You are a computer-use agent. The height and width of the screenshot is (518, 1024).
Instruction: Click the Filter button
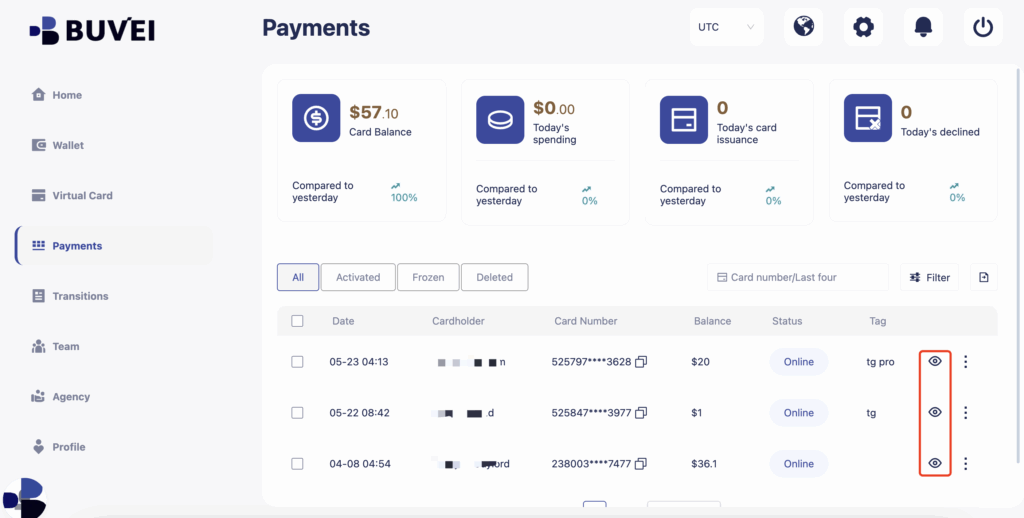click(929, 277)
